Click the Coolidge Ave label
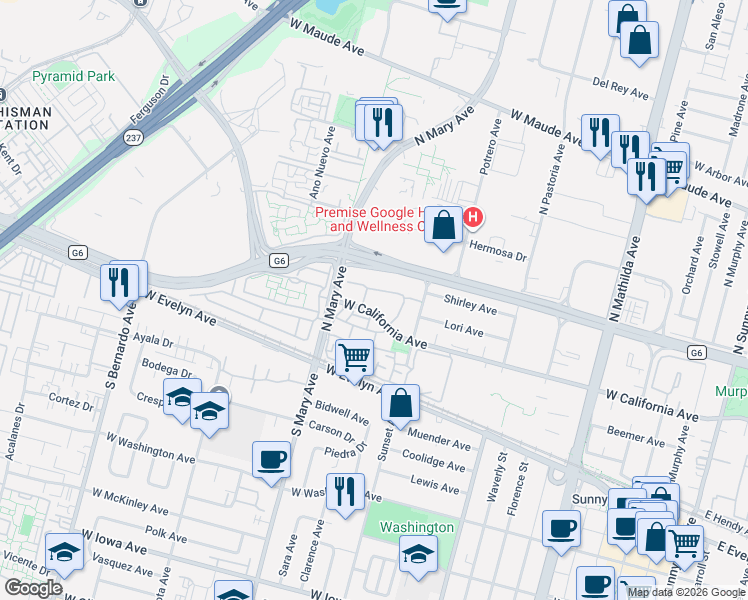Image resolution: width=748 pixels, height=600 pixels. point(434,460)
